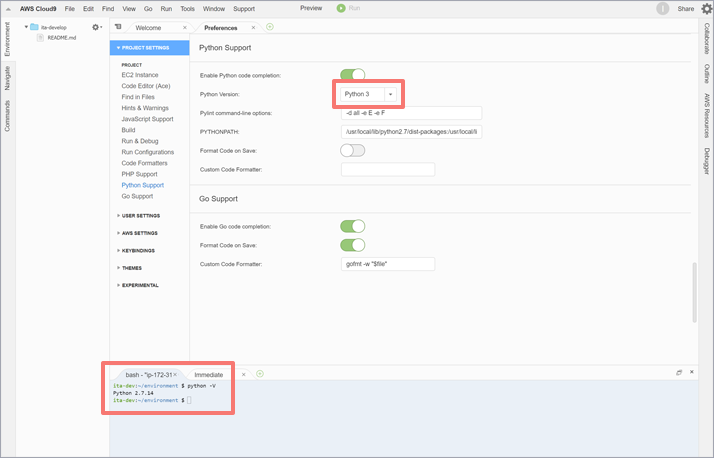This screenshot has height=458, width=714.
Task: Open the Edit menu
Action: tap(88, 9)
